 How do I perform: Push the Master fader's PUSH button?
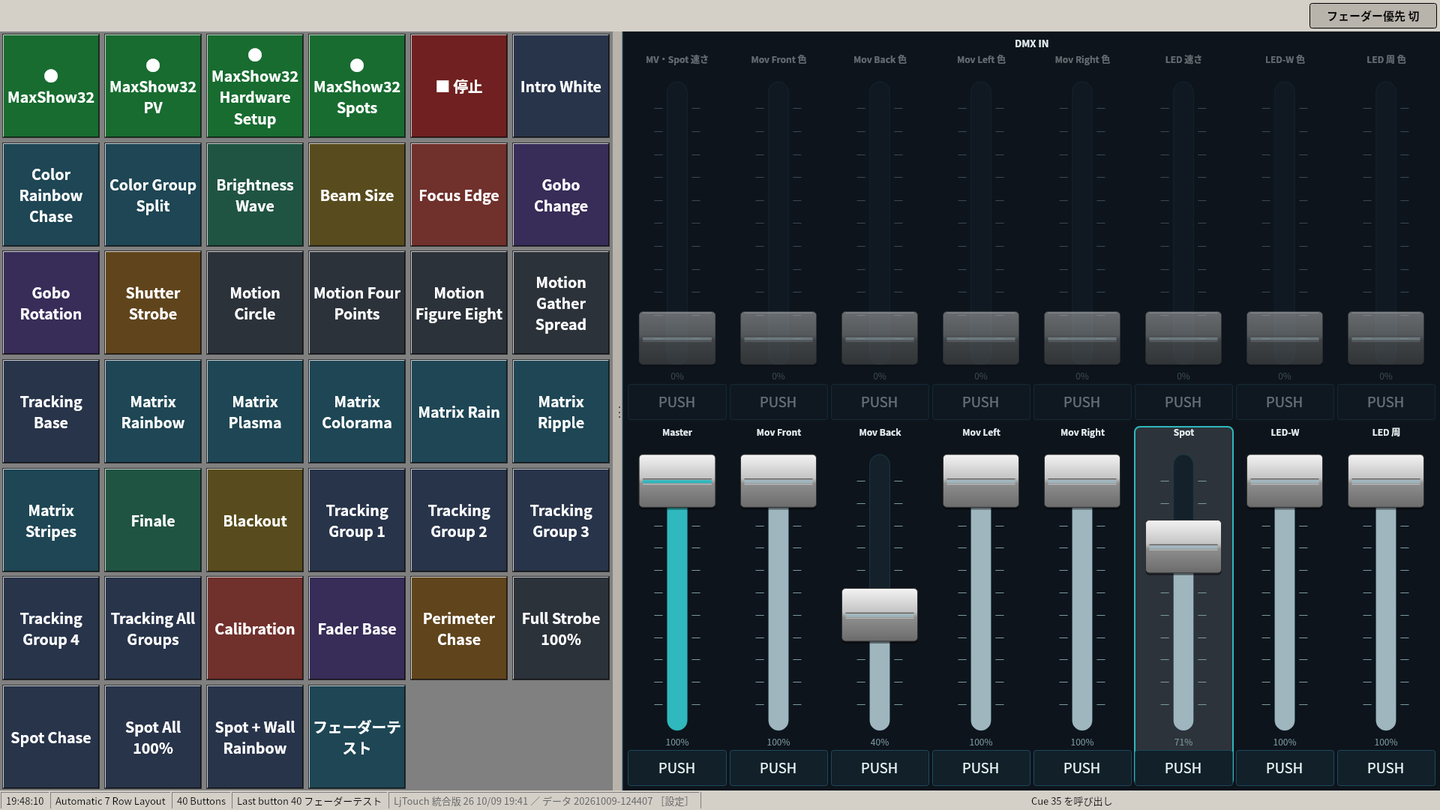click(x=677, y=768)
